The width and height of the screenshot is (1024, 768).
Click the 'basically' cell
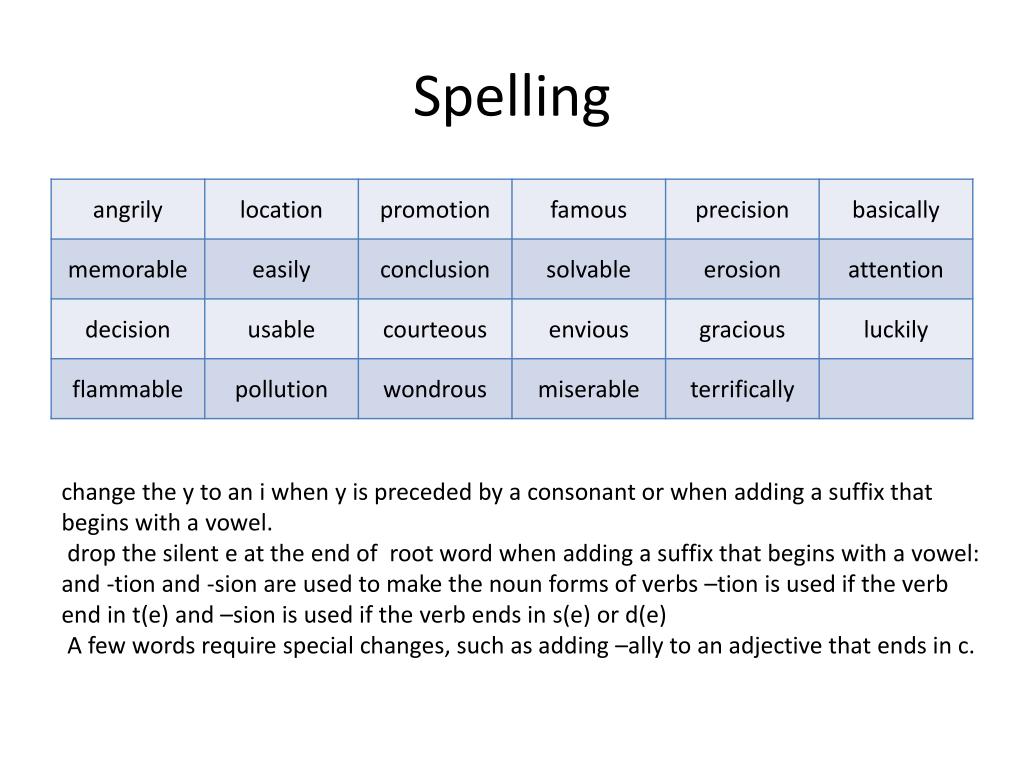[x=896, y=209]
